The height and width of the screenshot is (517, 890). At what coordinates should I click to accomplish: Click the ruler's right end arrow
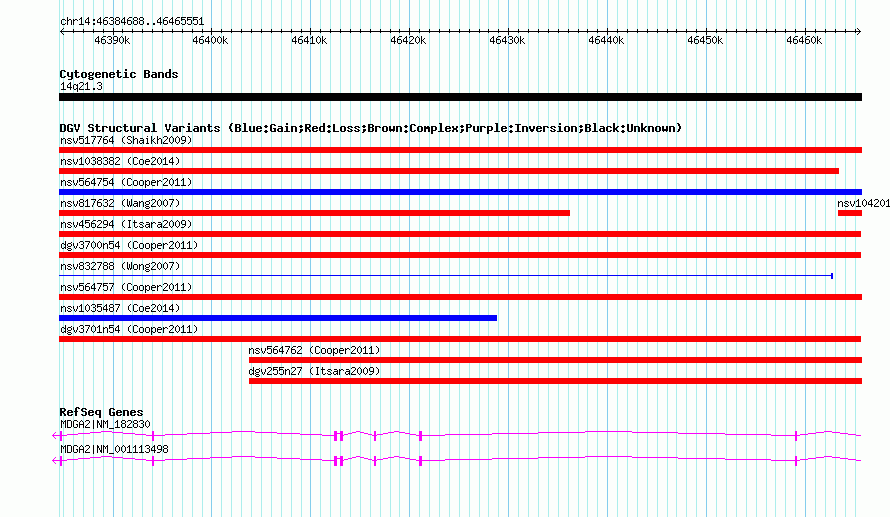point(858,31)
